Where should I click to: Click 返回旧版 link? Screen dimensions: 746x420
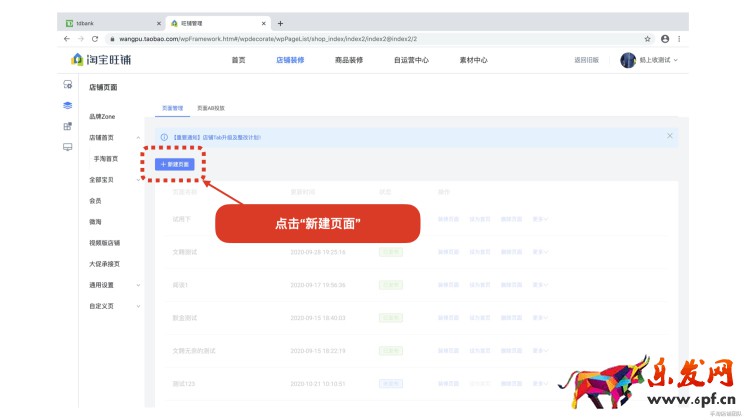click(x=586, y=60)
